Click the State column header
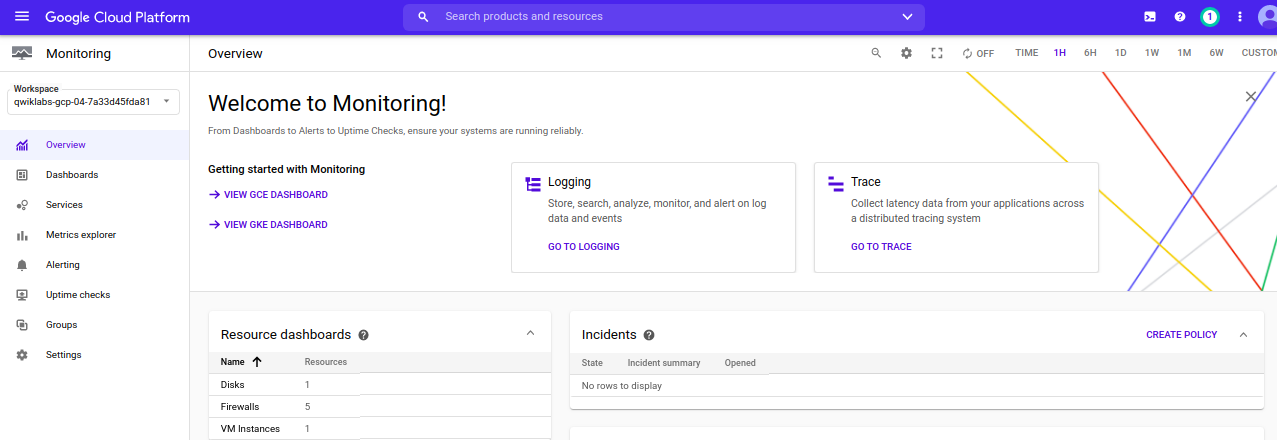 [x=592, y=363]
